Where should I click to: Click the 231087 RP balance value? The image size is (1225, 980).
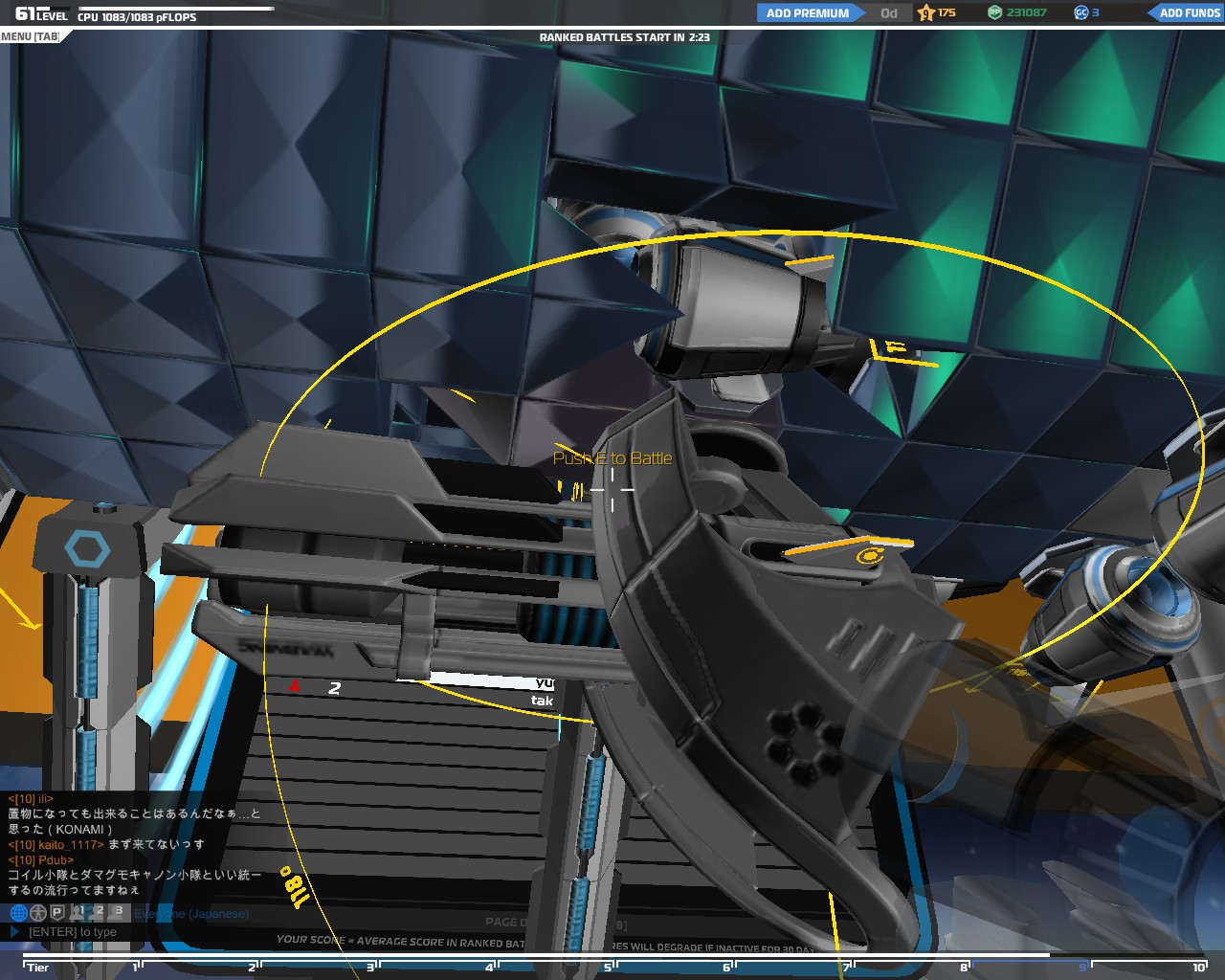[1026, 12]
